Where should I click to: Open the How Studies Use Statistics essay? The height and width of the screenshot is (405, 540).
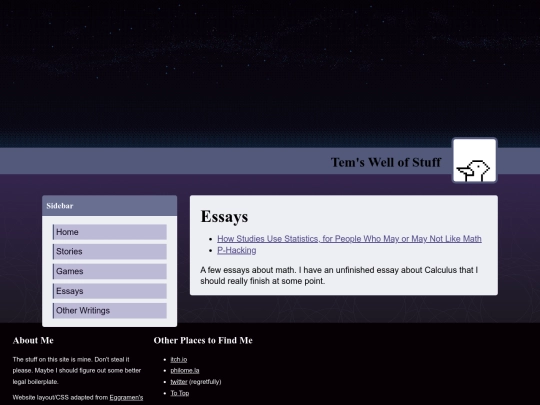349,239
